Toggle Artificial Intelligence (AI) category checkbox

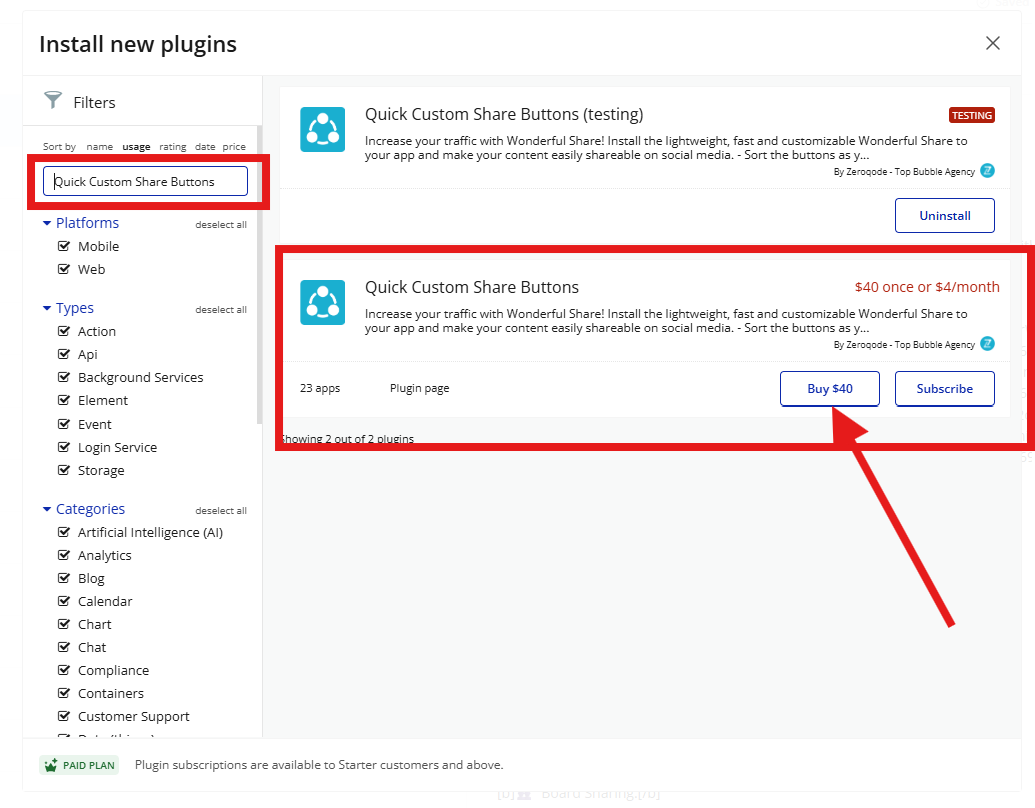64,532
